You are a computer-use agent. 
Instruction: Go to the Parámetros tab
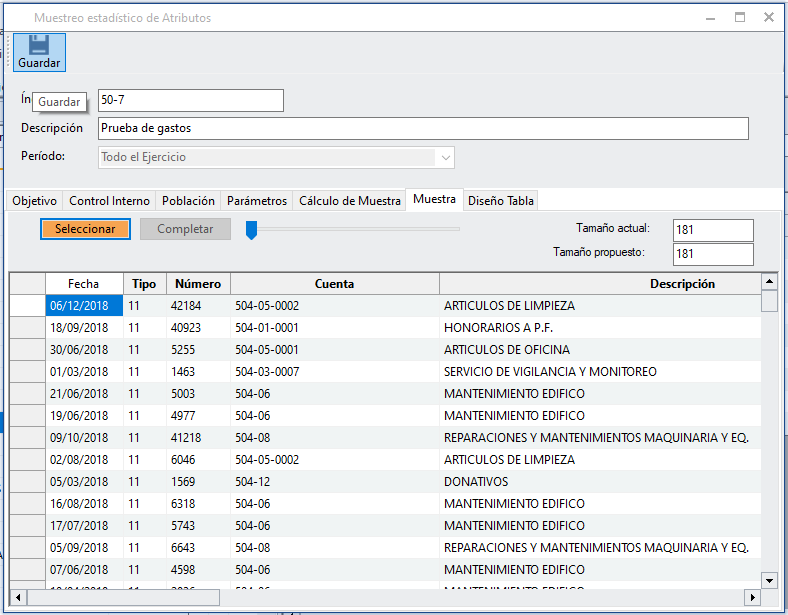tap(257, 201)
